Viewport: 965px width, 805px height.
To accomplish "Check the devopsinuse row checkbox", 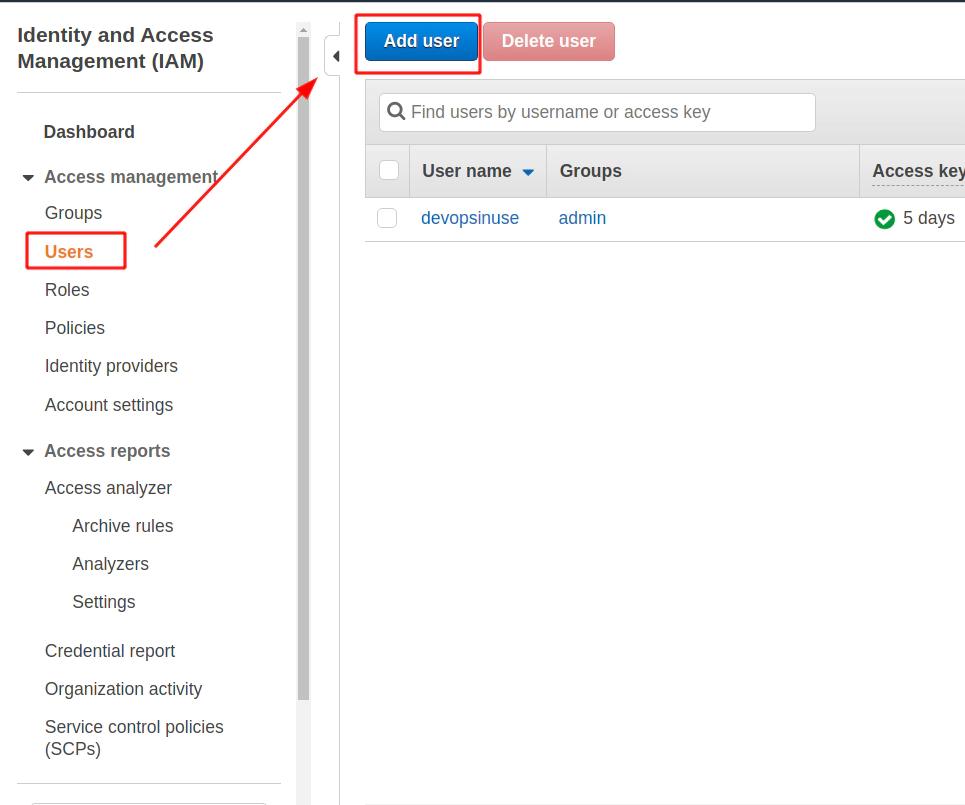I will coord(387,218).
